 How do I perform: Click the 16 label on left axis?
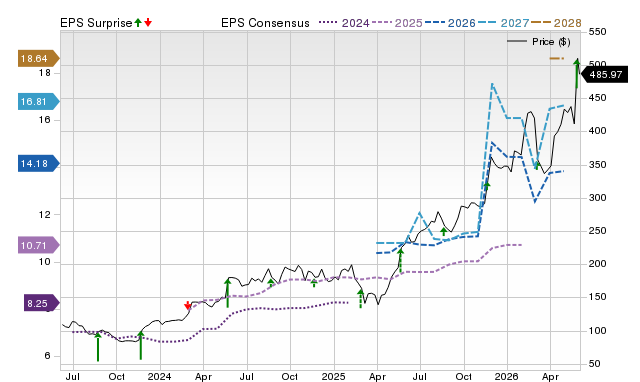[x=45, y=120]
